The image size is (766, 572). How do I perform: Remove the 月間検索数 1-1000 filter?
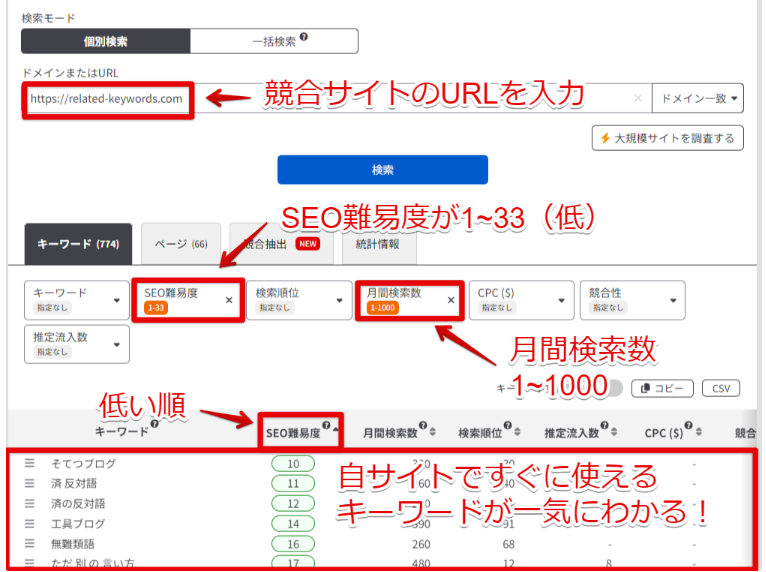(451, 299)
